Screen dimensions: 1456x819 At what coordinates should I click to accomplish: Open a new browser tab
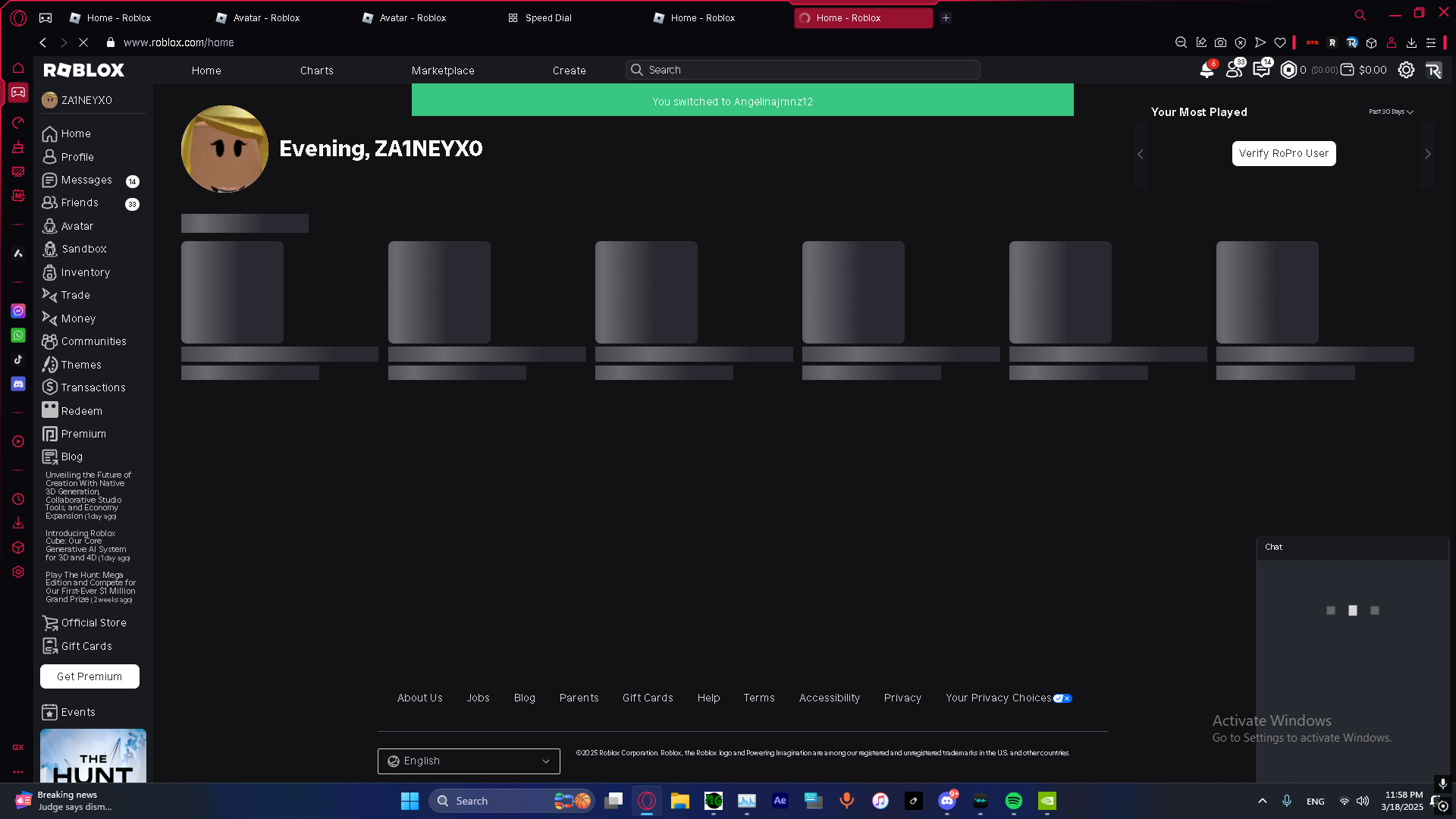(946, 17)
